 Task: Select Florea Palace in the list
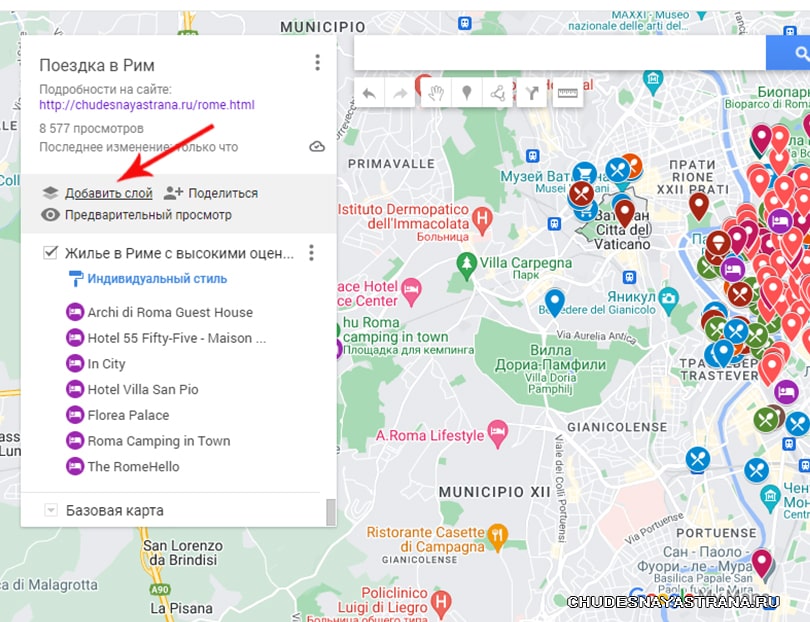[128, 415]
